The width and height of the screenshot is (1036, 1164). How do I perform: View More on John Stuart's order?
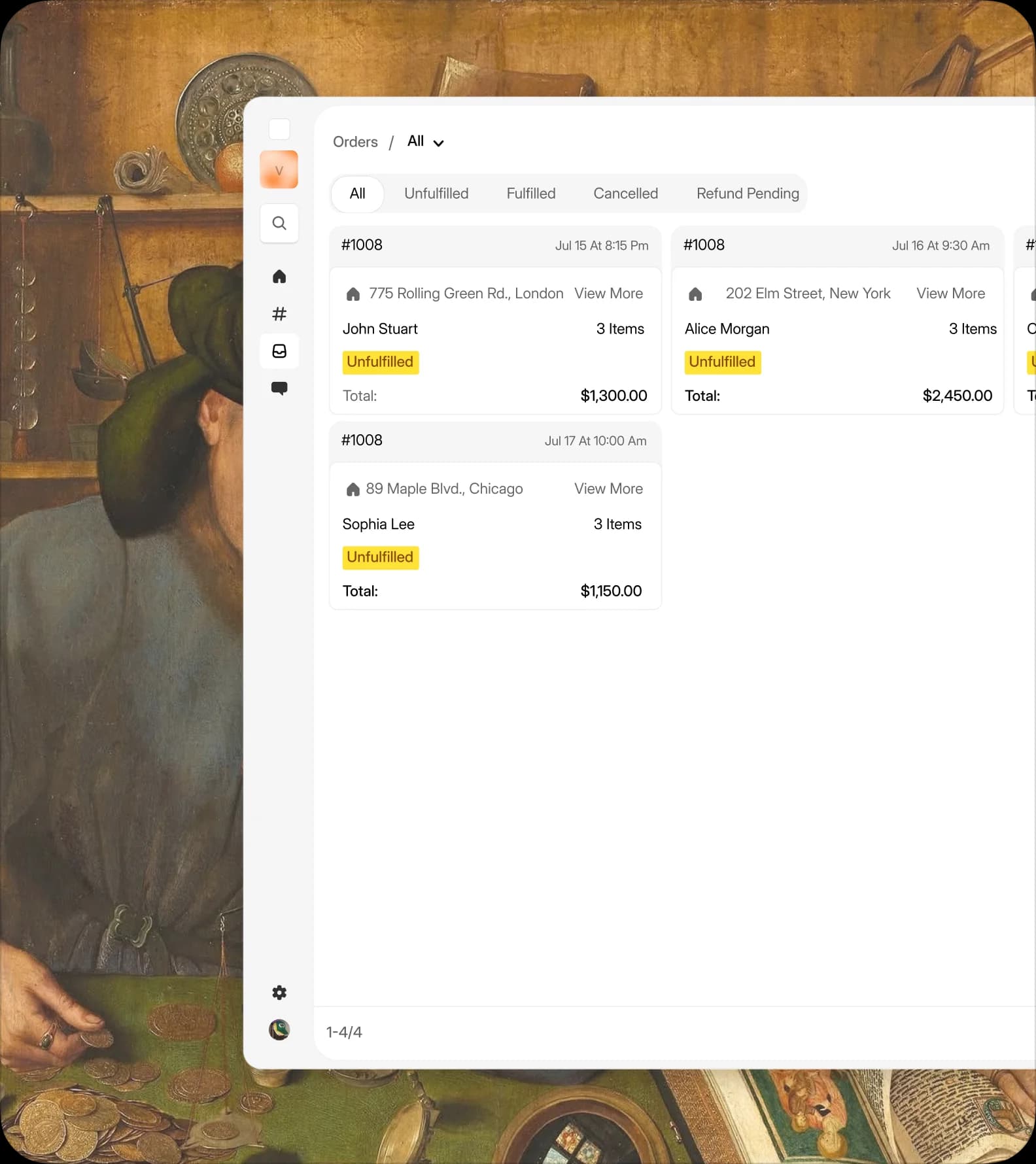click(609, 294)
